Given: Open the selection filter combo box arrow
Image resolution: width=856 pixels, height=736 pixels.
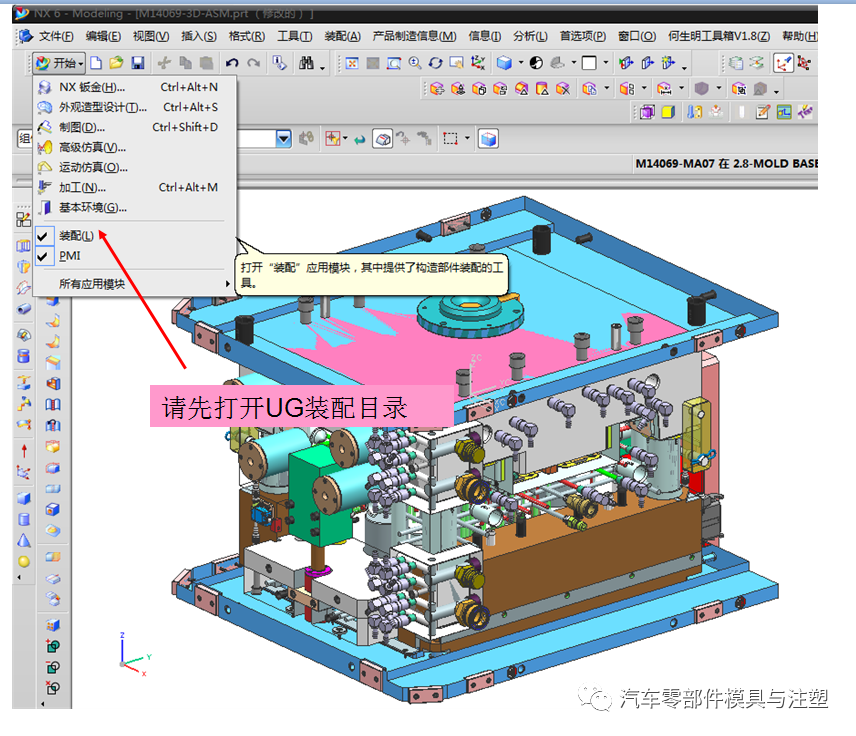Looking at the screenshot, I should pos(283,139).
